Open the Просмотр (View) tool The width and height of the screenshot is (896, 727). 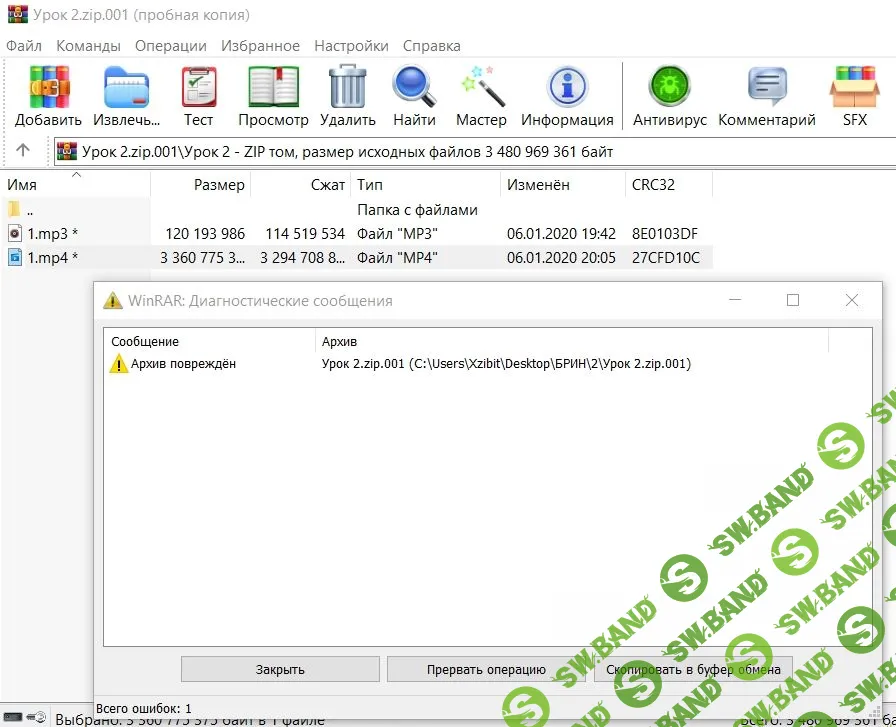tap(273, 96)
